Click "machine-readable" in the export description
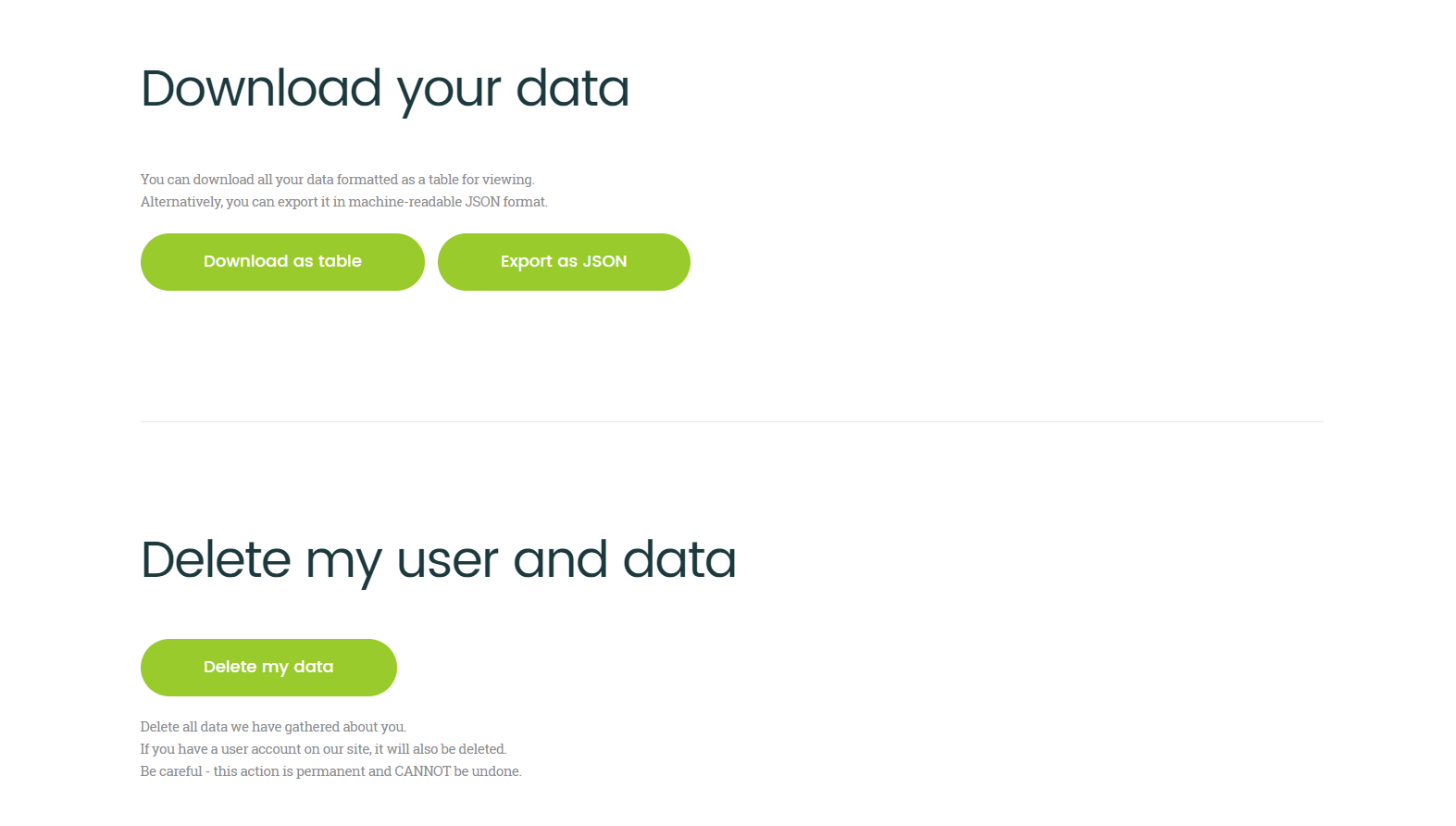Image resolution: width=1456 pixels, height=826 pixels. point(404,202)
